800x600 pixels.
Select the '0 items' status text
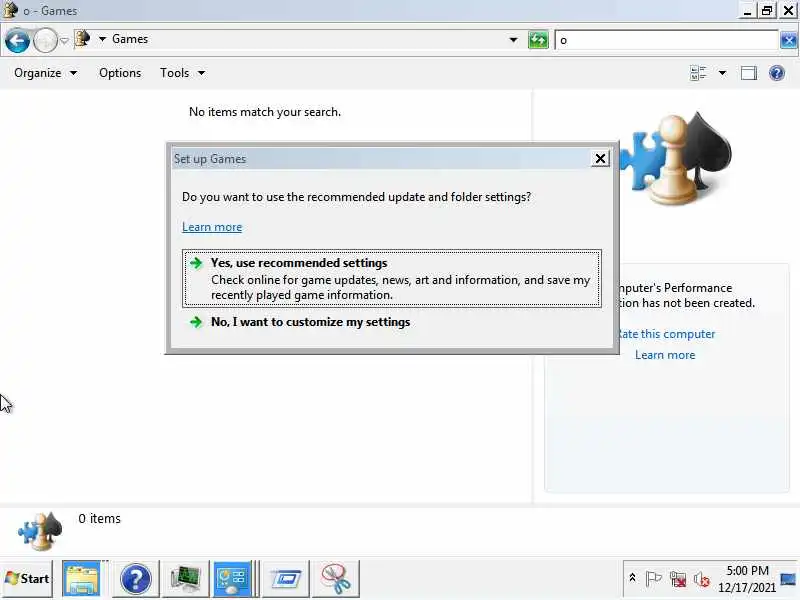(x=99, y=518)
